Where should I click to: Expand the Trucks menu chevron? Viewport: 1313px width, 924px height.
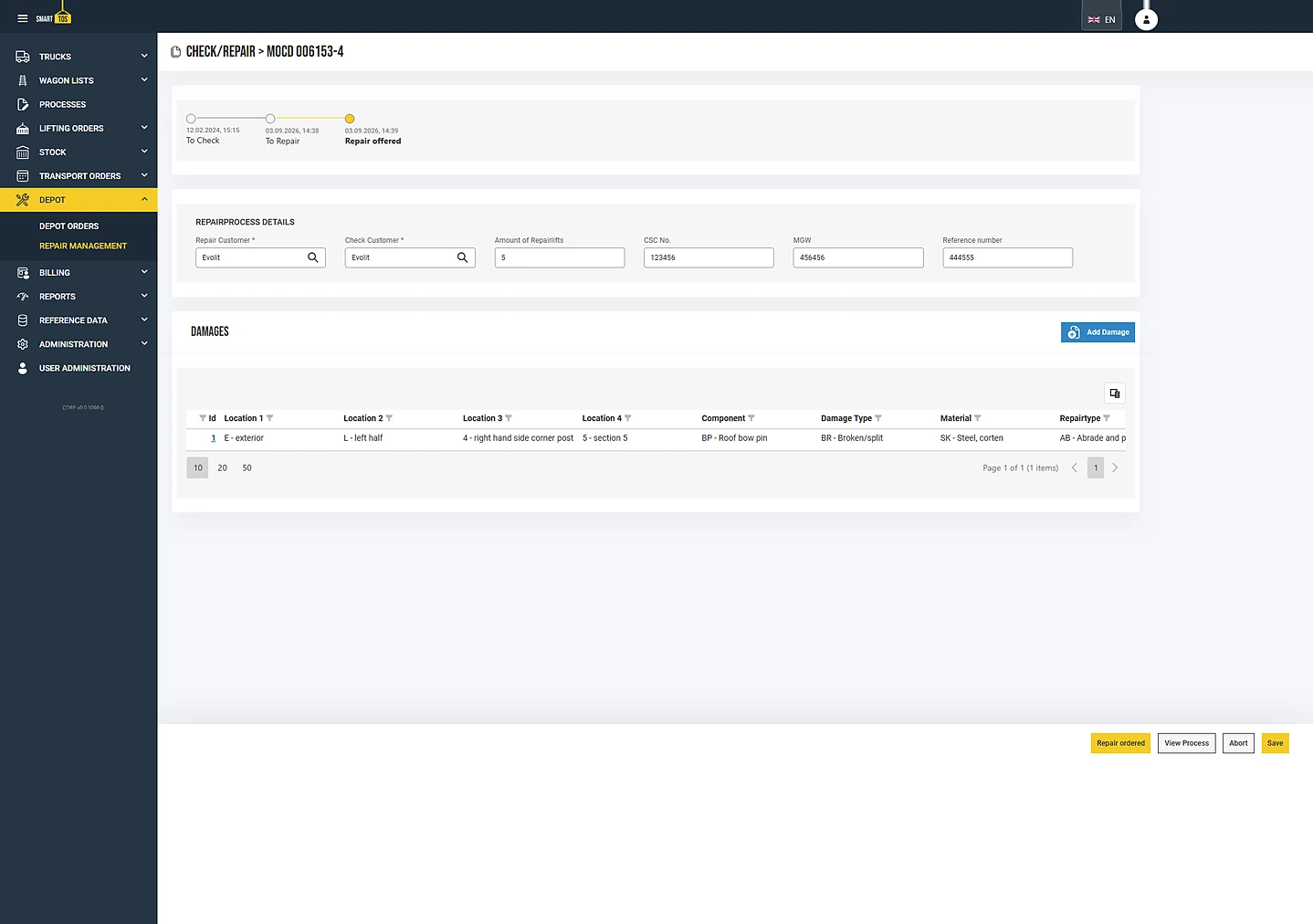click(x=144, y=56)
